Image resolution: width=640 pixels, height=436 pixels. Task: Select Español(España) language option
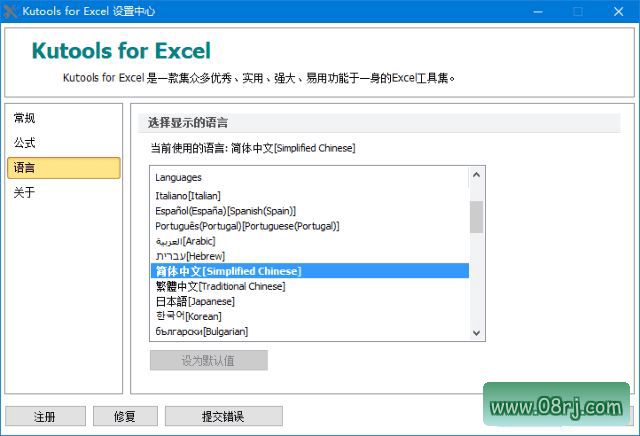pyautogui.click(x=225, y=211)
